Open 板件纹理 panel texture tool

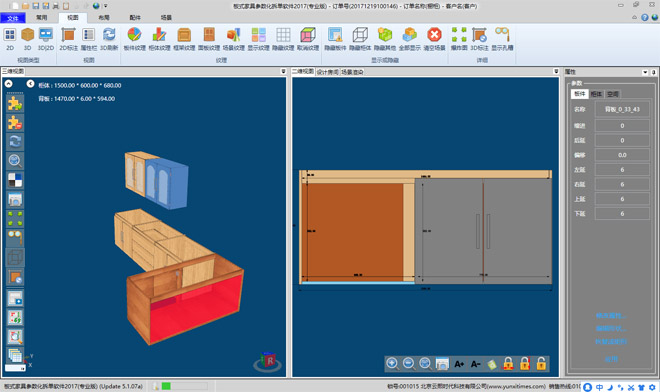coord(134,39)
